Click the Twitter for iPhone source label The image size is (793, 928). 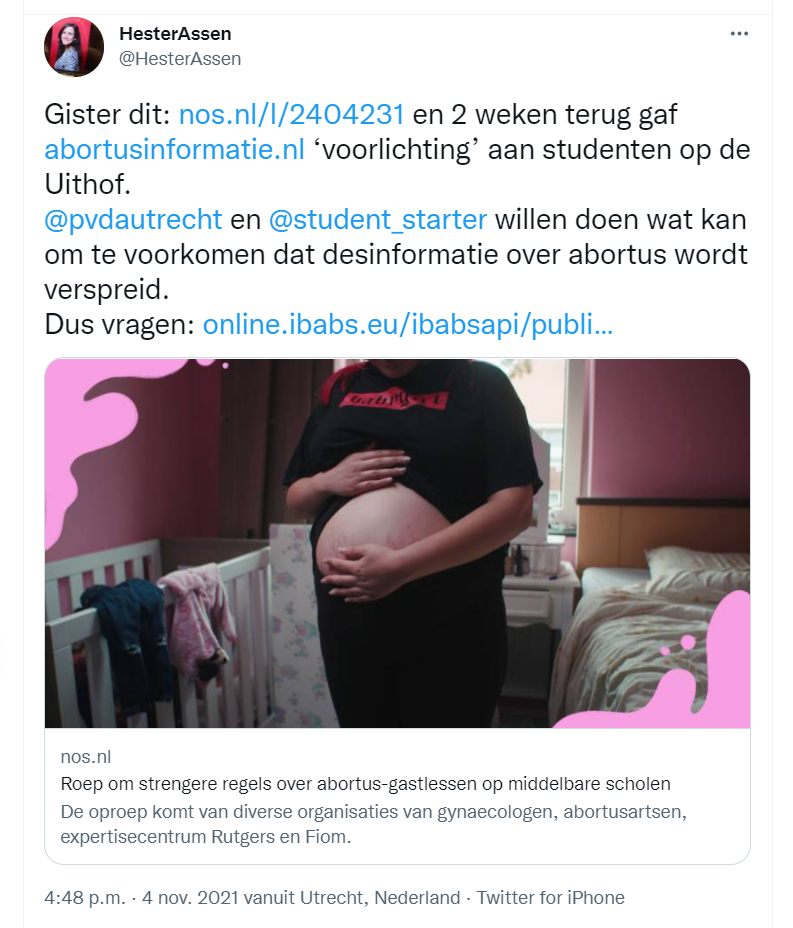click(x=550, y=898)
